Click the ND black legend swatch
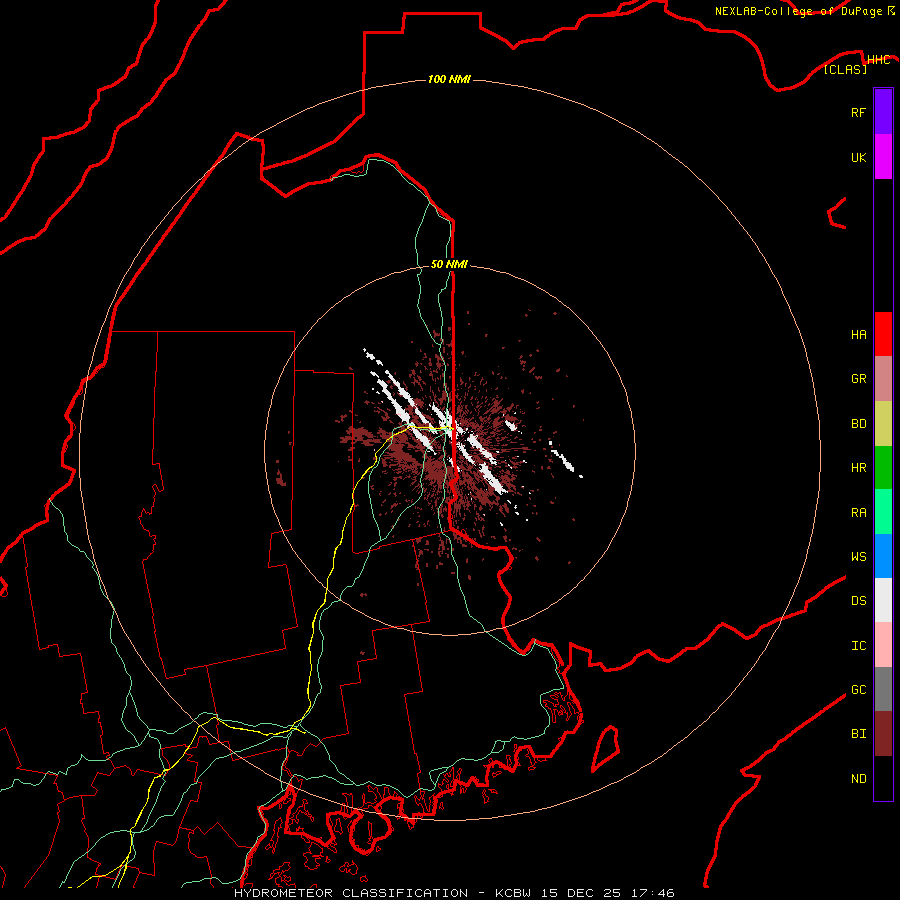Viewport: 900px width, 900px height. [x=883, y=778]
